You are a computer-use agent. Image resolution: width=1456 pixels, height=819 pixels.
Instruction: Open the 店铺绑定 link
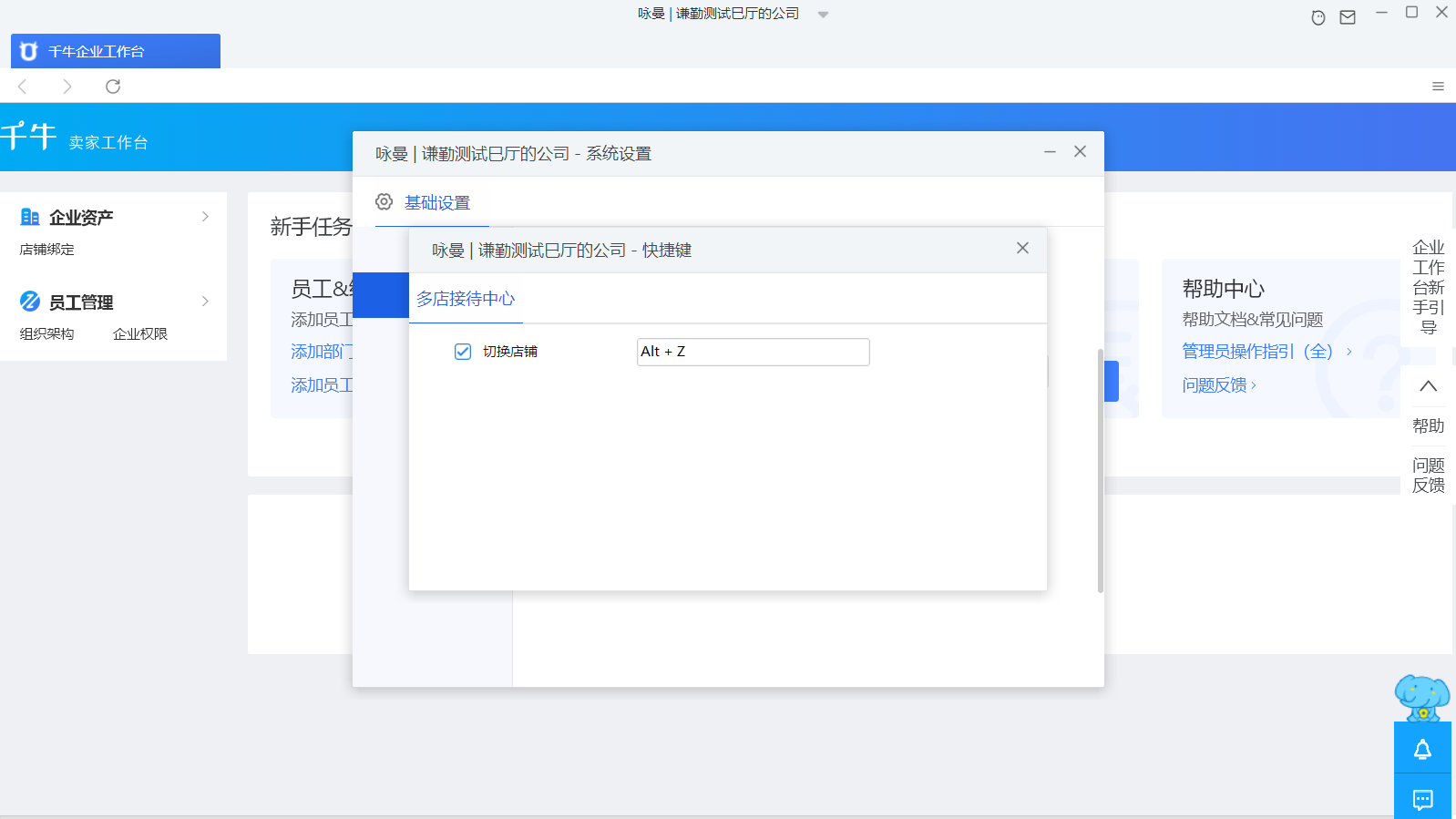click(47, 250)
